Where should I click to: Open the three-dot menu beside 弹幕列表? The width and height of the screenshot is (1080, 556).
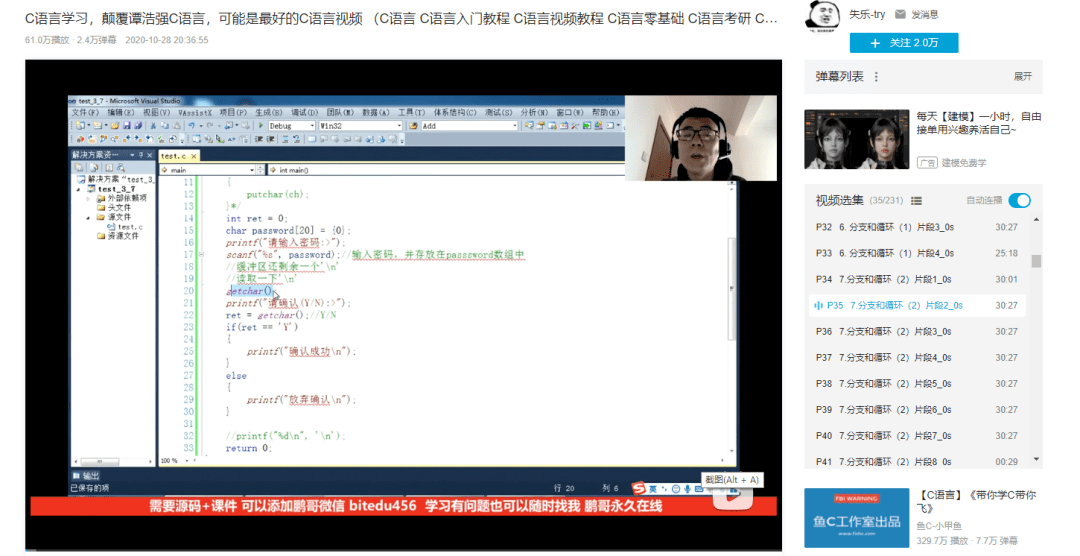click(876, 76)
